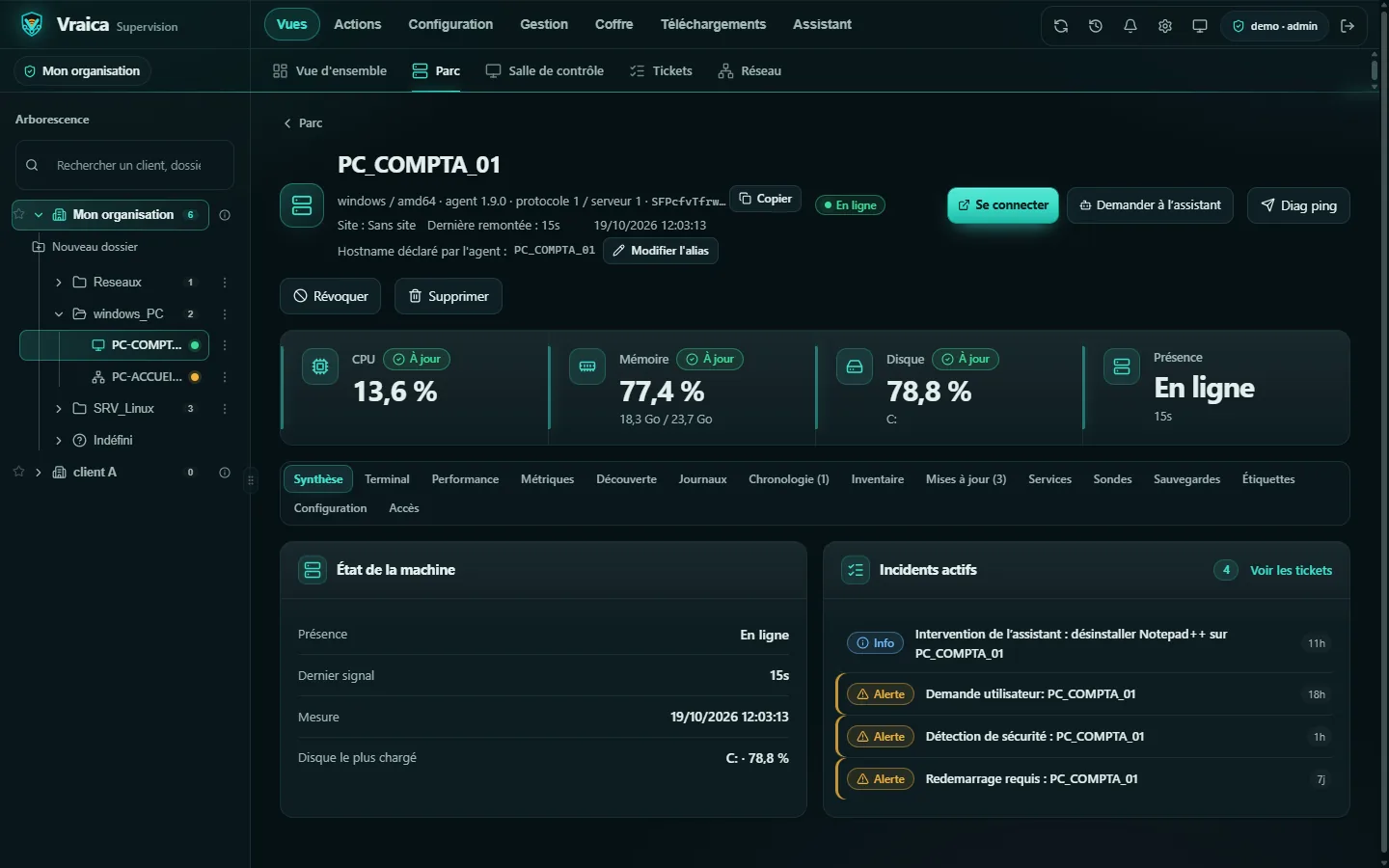Click the Rechercher un client search field

[x=124, y=165]
